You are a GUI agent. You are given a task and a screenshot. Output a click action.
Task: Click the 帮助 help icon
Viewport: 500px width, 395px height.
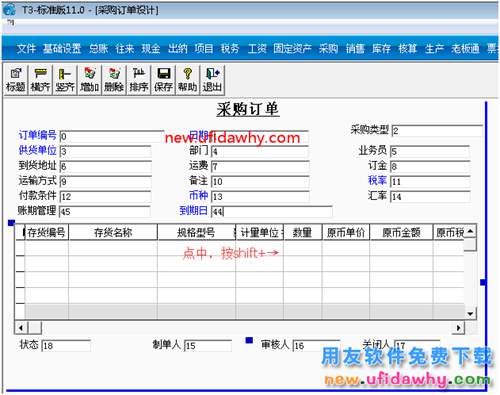point(188,80)
